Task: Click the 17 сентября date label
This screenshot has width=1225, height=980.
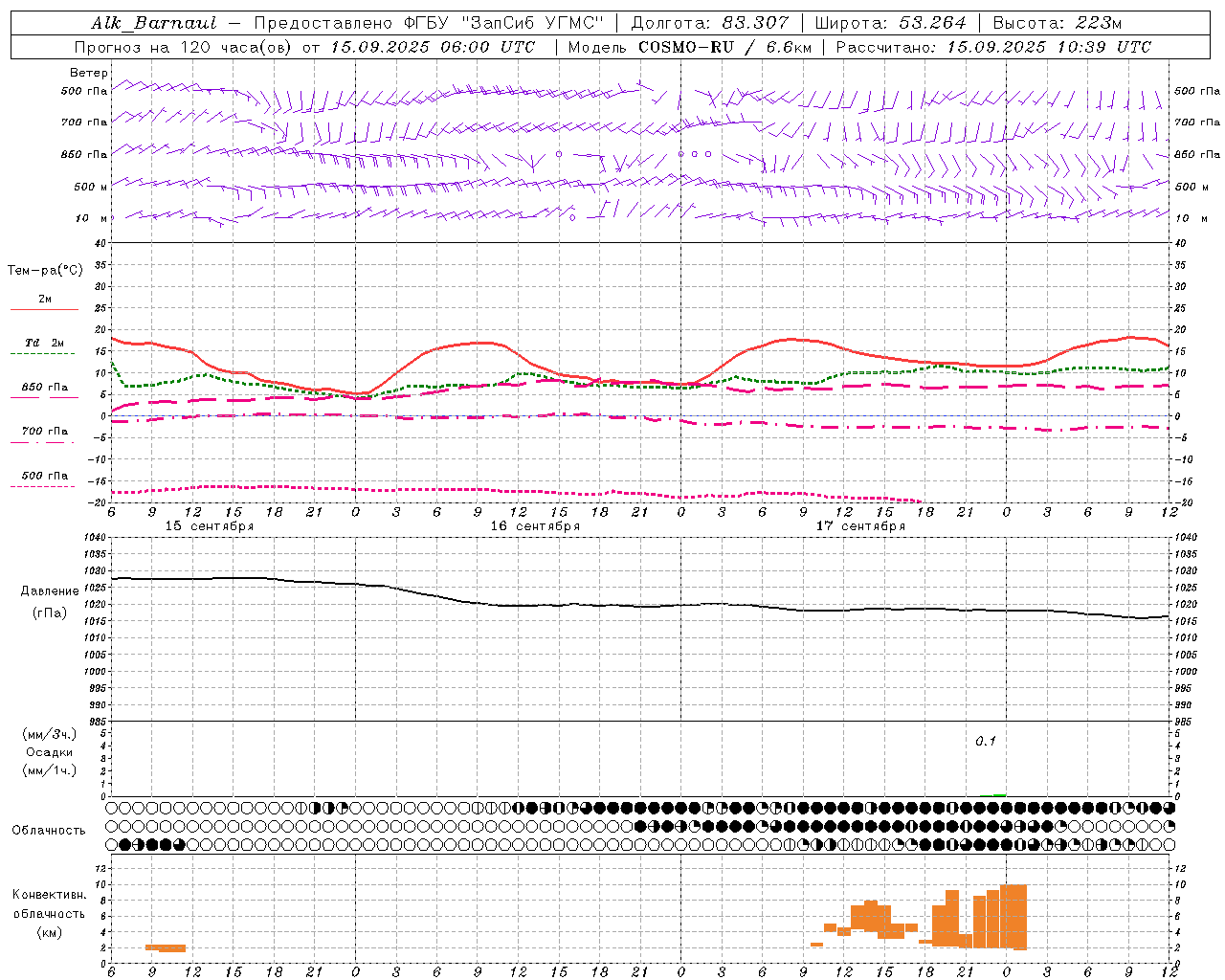Action: click(x=860, y=526)
